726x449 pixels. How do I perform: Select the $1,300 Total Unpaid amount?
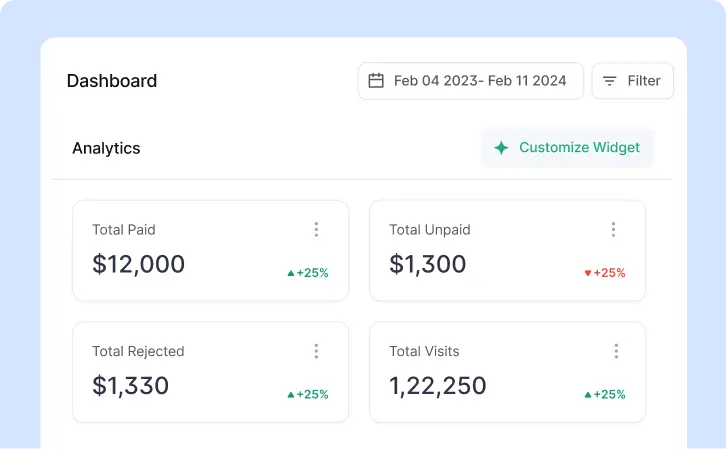427,264
